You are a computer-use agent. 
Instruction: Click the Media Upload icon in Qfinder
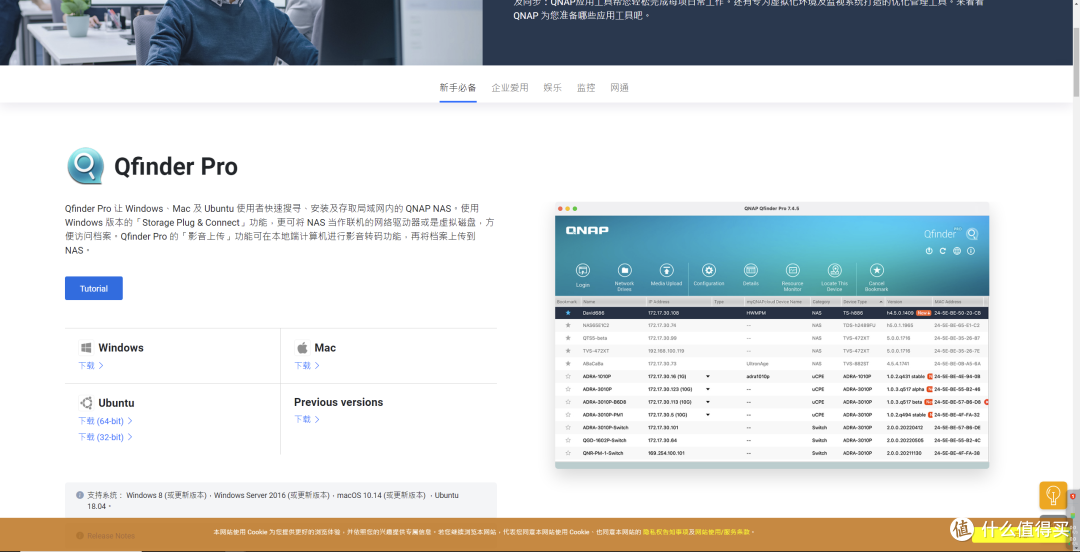pyautogui.click(x=666, y=270)
